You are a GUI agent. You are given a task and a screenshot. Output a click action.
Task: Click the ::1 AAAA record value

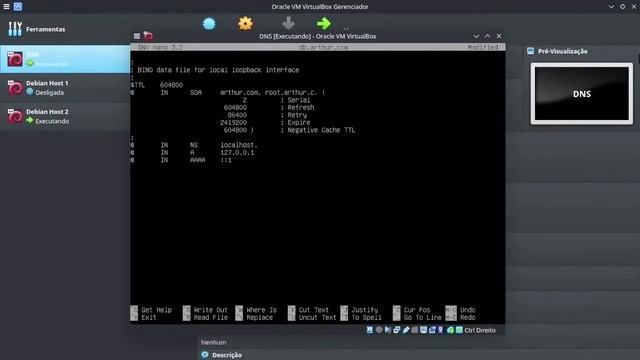pos(226,160)
